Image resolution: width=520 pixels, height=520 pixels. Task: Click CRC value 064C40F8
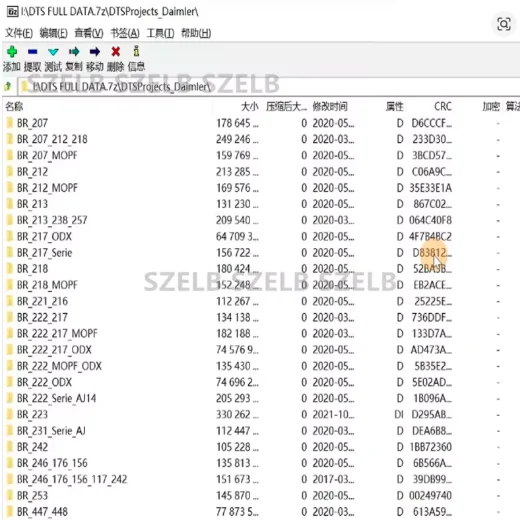pos(430,220)
